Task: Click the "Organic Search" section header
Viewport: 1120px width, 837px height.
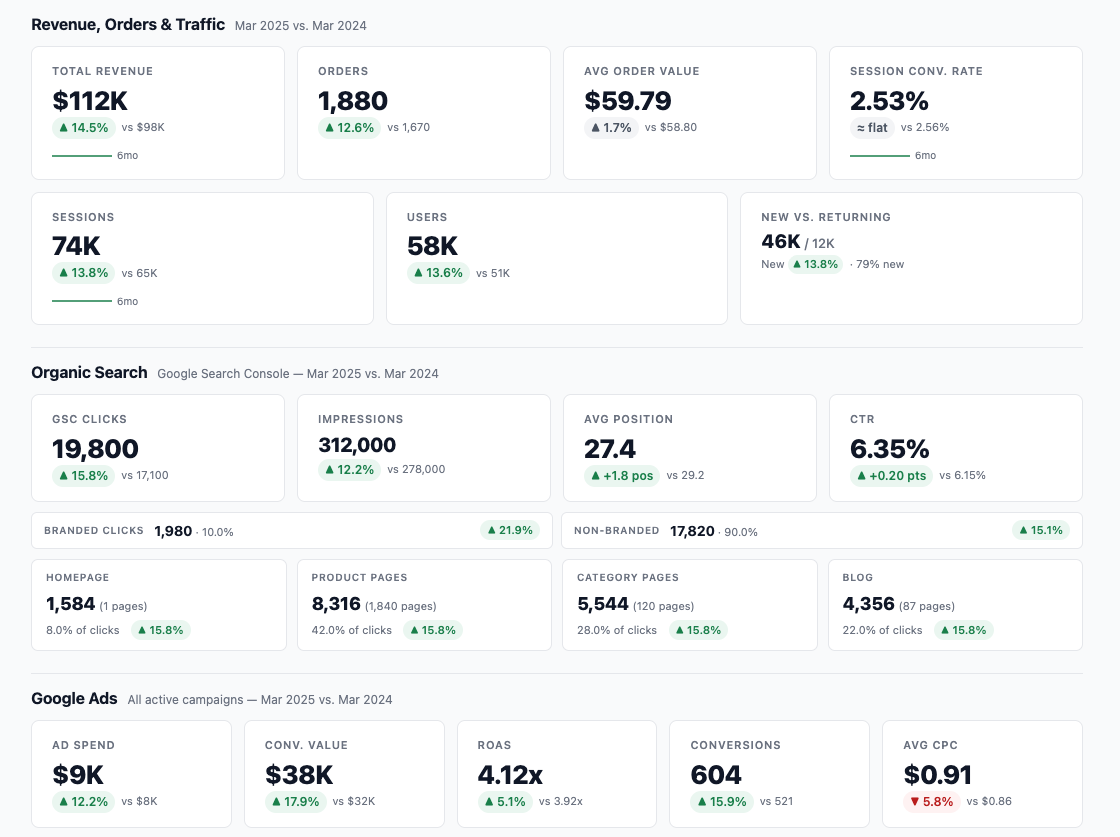Action: click(89, 372)
